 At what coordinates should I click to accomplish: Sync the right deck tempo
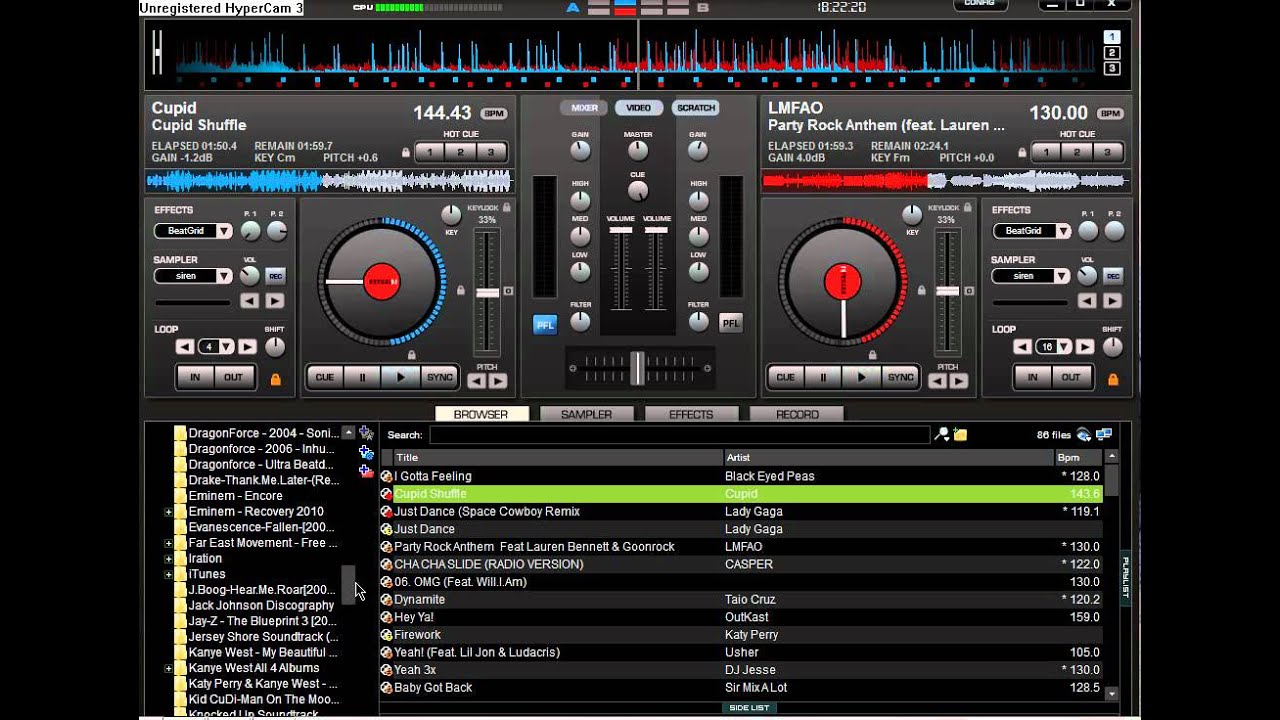tap(901, 377)
